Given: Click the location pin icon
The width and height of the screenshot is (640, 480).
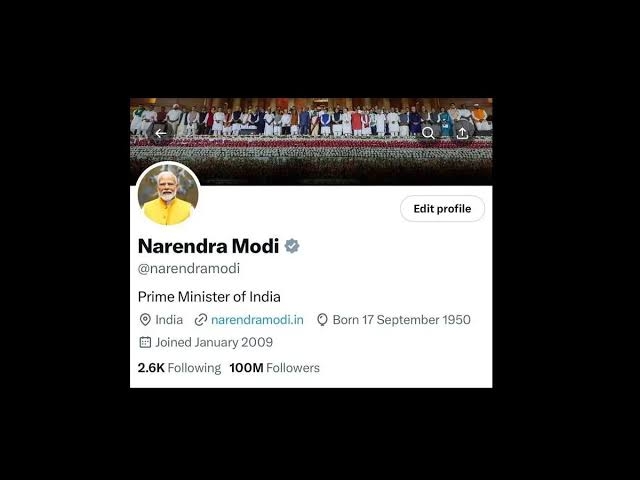Looking at the screenshot, I should click(145, 320).
